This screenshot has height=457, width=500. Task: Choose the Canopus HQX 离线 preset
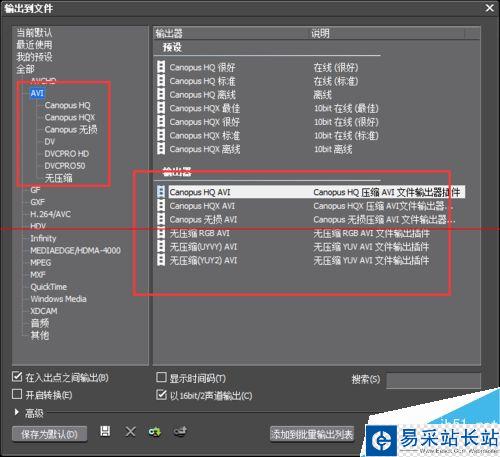coord(205,149)
